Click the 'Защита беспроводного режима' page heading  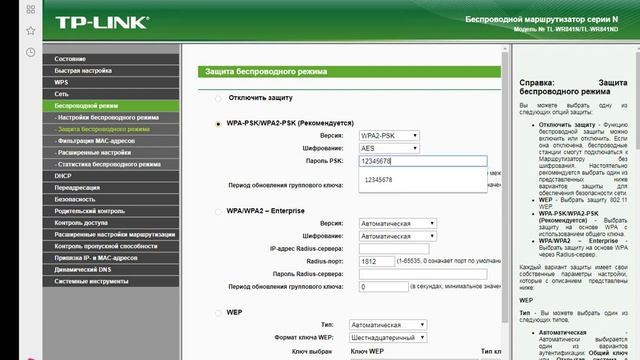pos(266,72)
